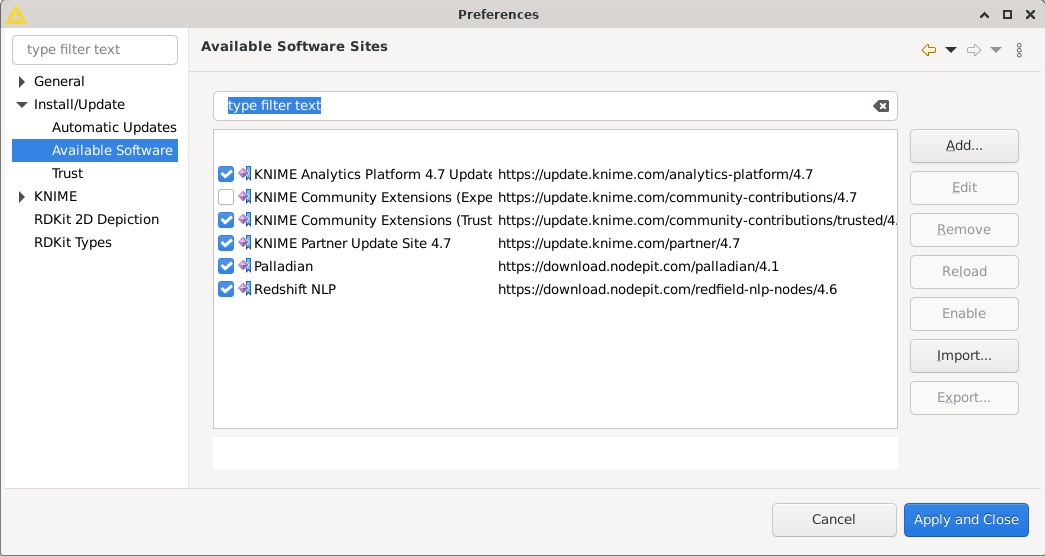Open the forward history dropdown arrow
1045x557 pixels.
click(x=996, y=50)
